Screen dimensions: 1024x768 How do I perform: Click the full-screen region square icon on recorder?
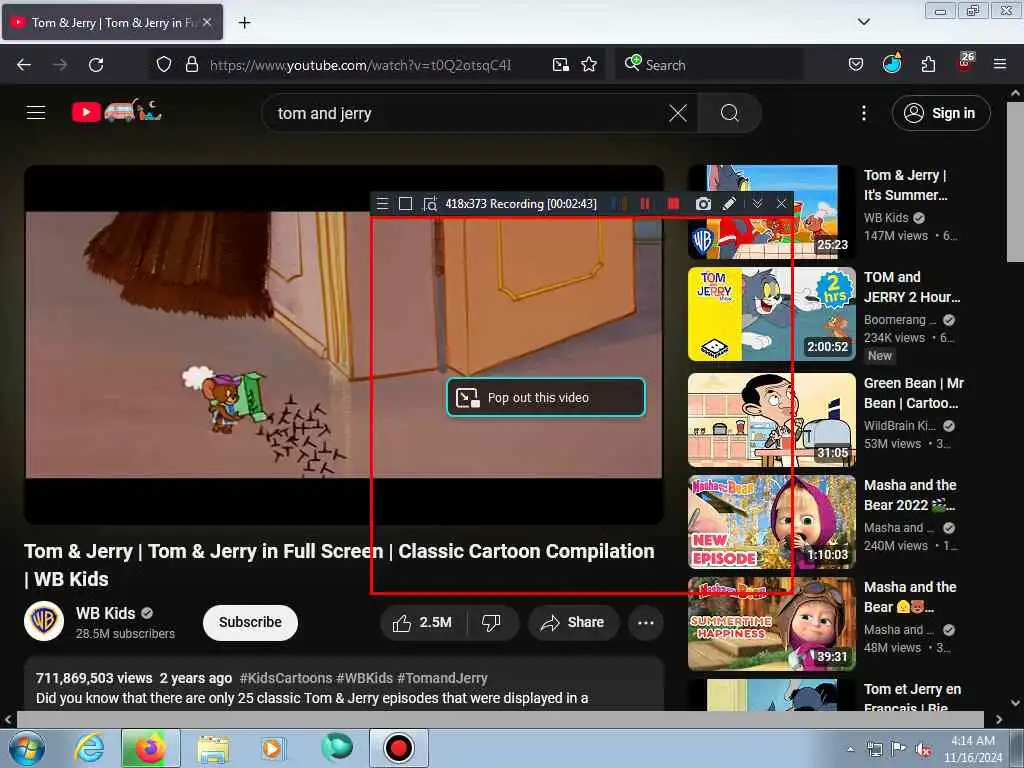(x=406, y=204)
